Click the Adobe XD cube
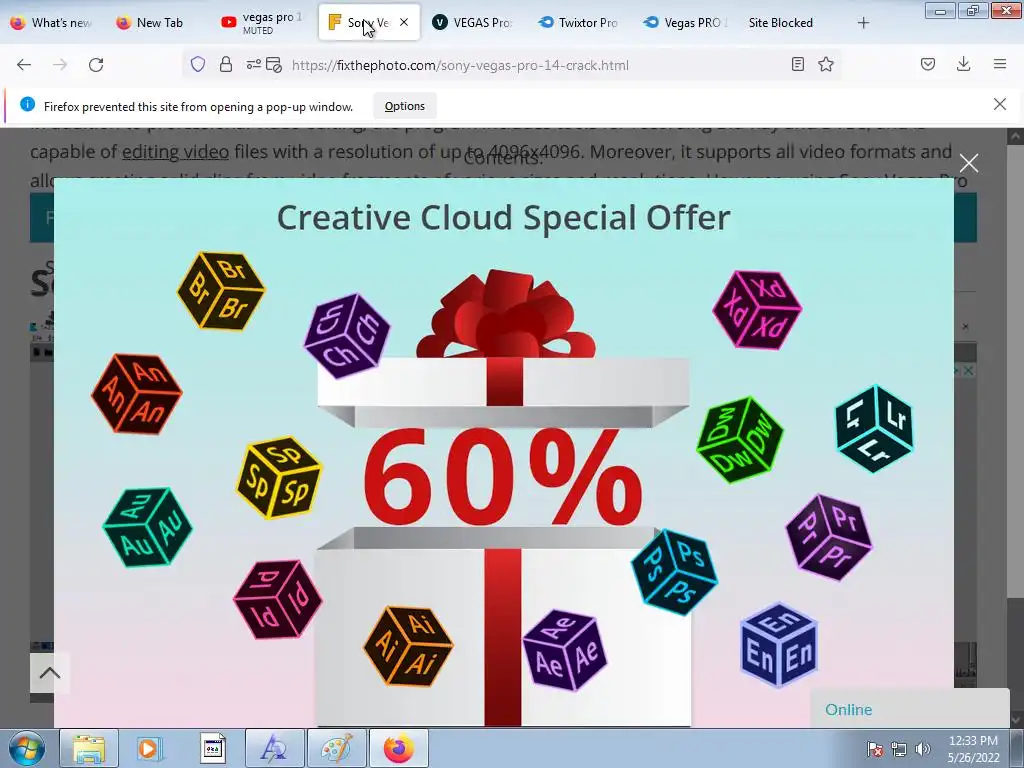1024x768 pixels. coord(757,310)
